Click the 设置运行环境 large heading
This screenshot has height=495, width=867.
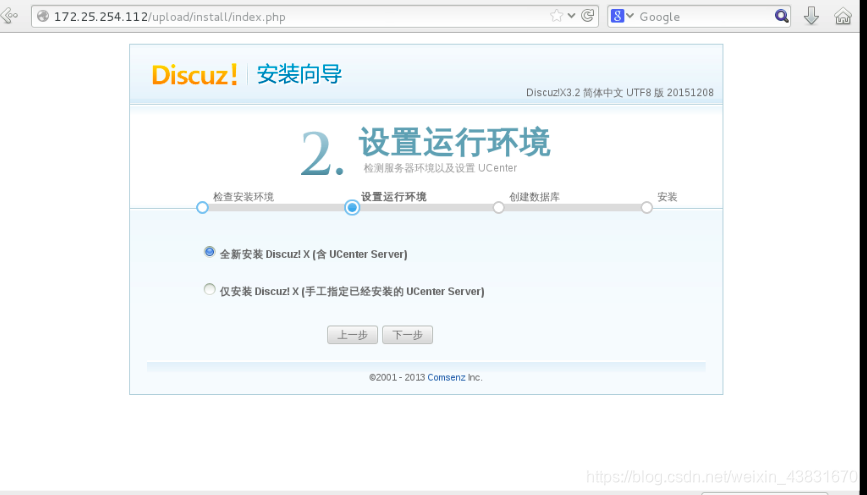pos(454,142)
